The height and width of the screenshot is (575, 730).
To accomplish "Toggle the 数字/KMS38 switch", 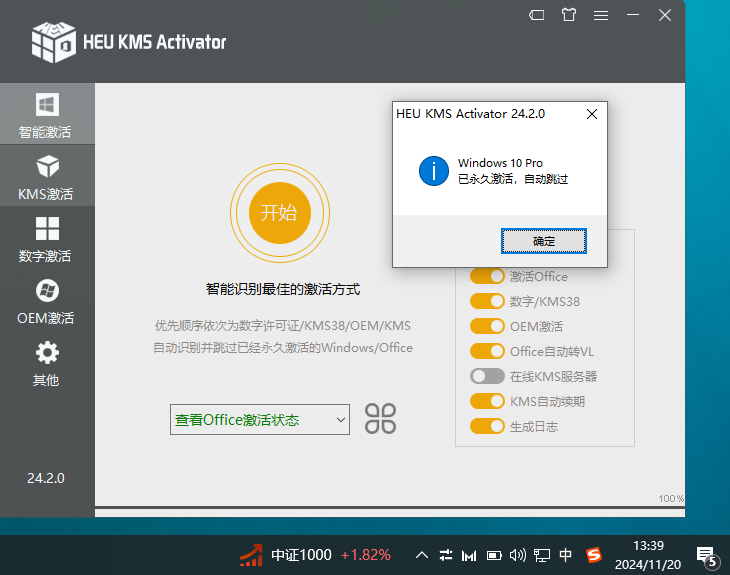I will click(x=487, y=301).
